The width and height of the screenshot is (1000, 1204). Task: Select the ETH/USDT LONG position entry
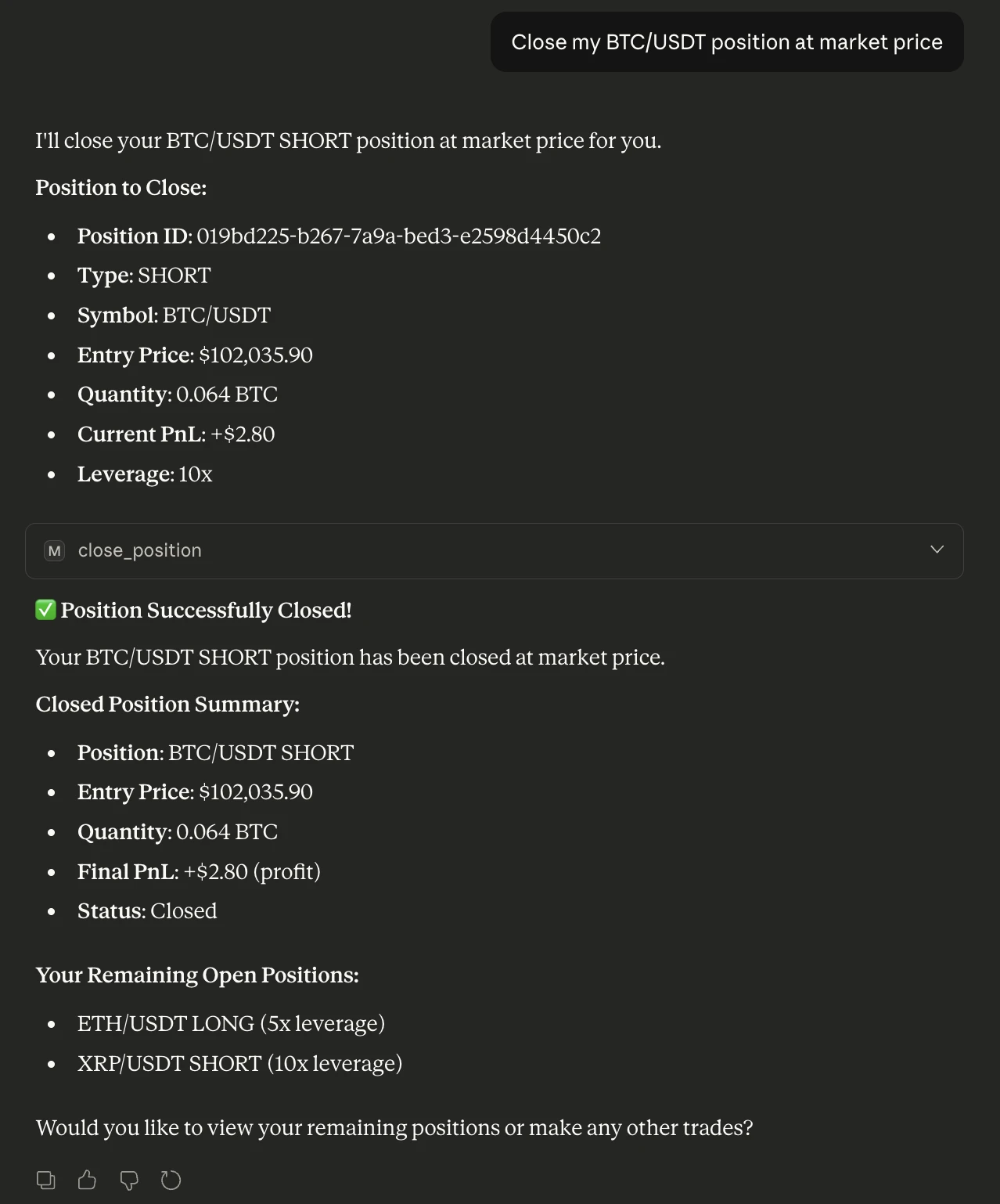[x=231, y=1024]
